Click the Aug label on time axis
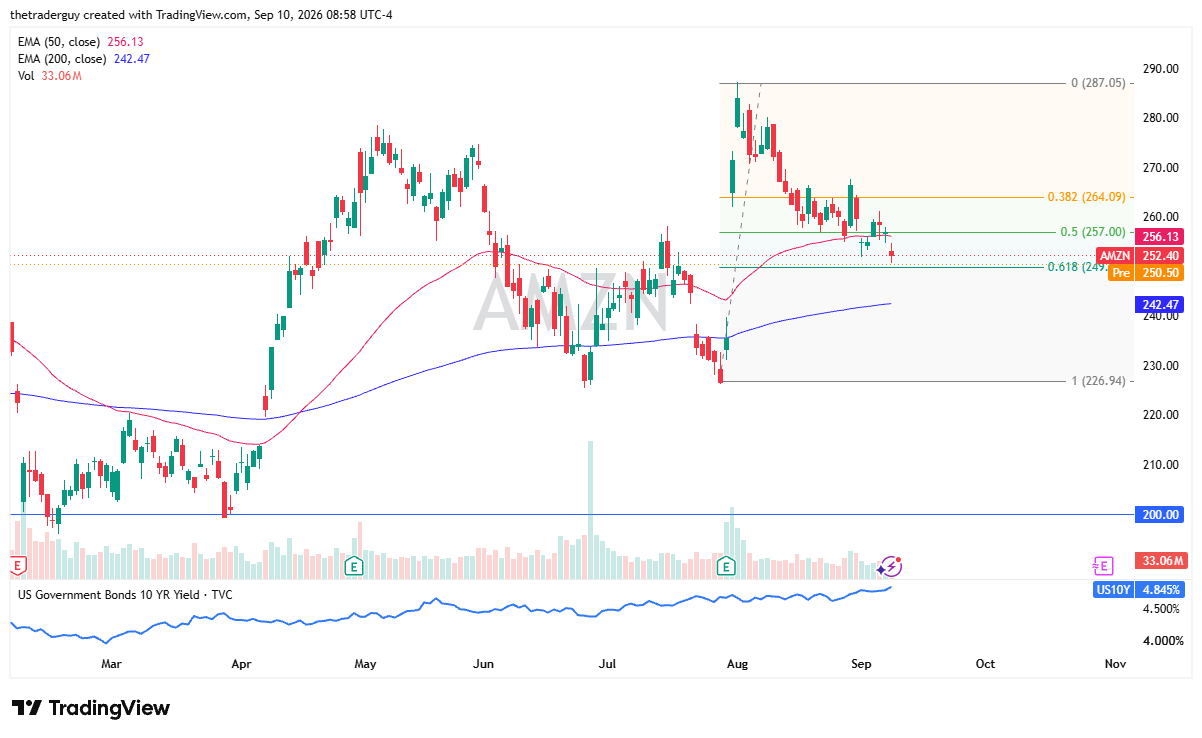 point(738,663)
